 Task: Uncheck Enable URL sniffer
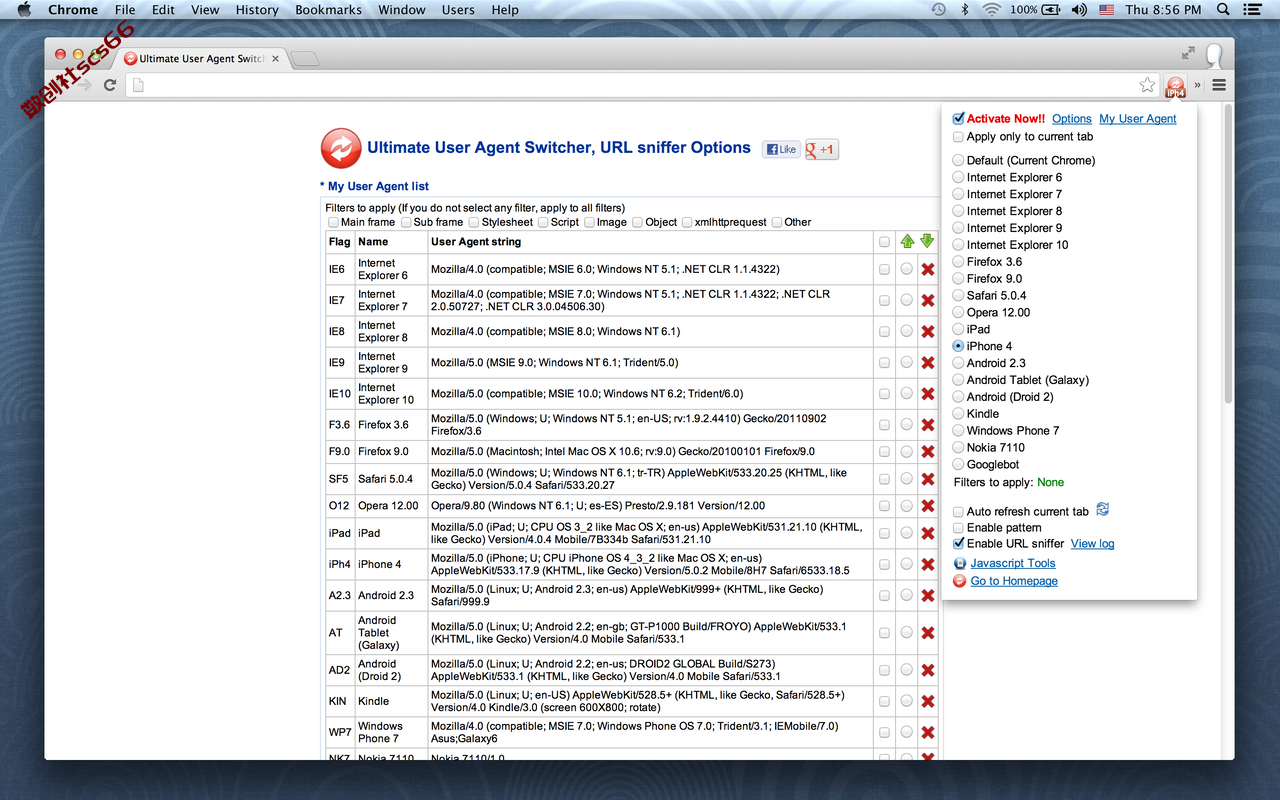pos(959,544)
